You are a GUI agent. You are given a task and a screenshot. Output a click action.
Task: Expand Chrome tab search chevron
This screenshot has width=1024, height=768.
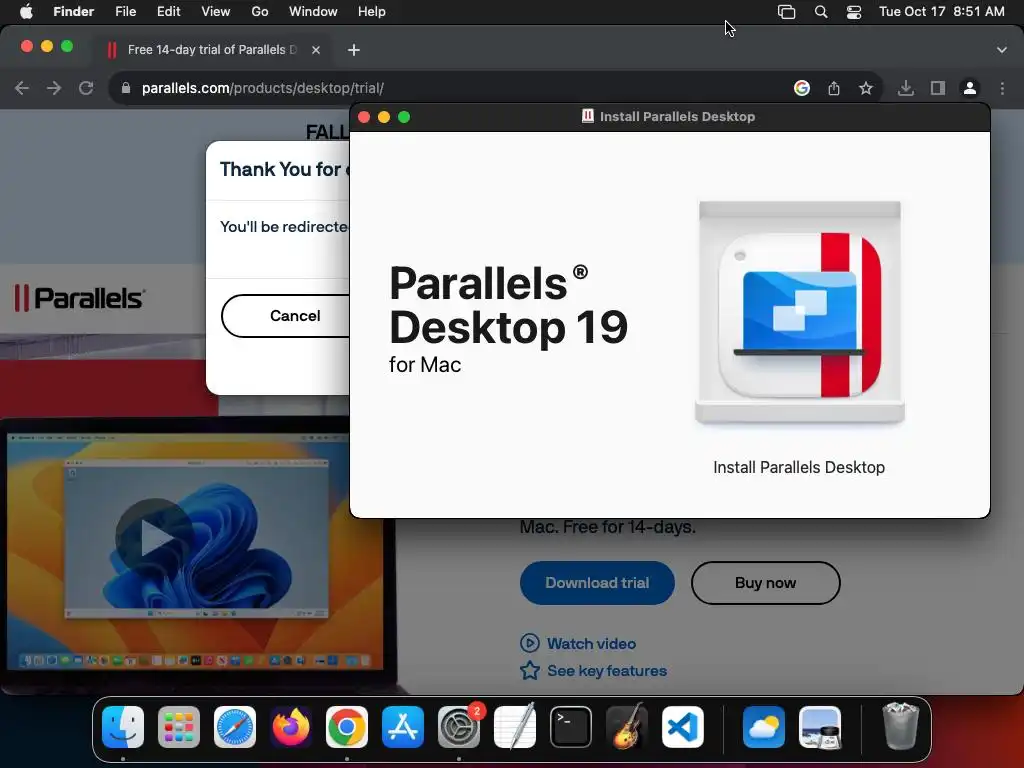(x=1002, y=50)
